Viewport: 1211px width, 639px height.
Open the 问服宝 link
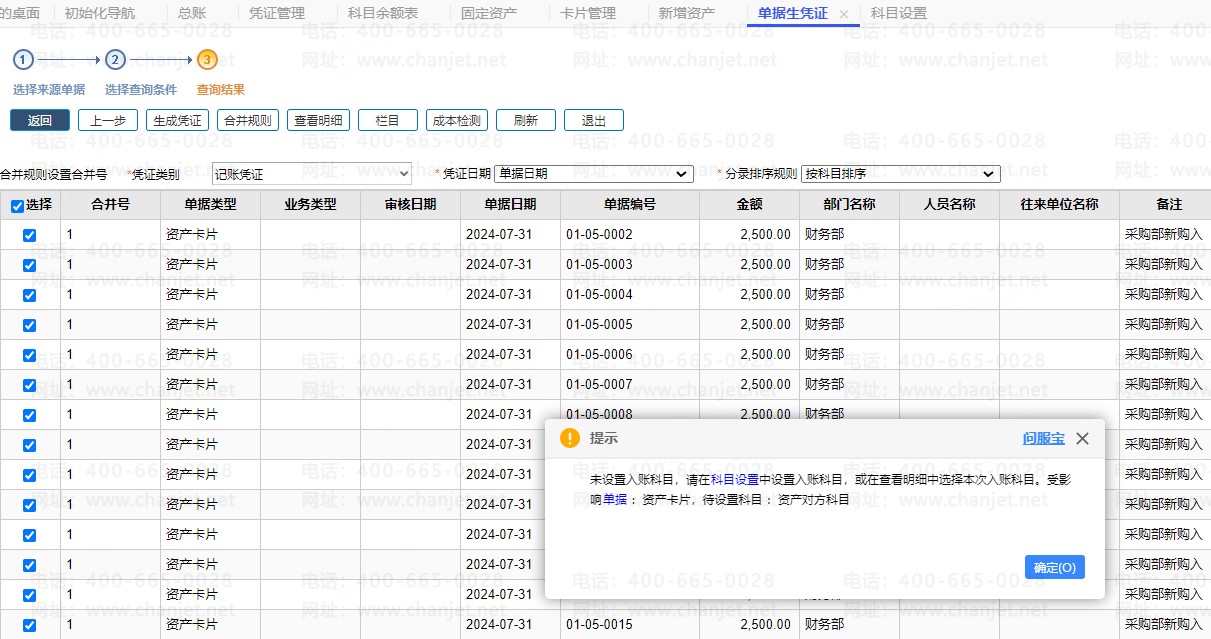click(1043, 438)
